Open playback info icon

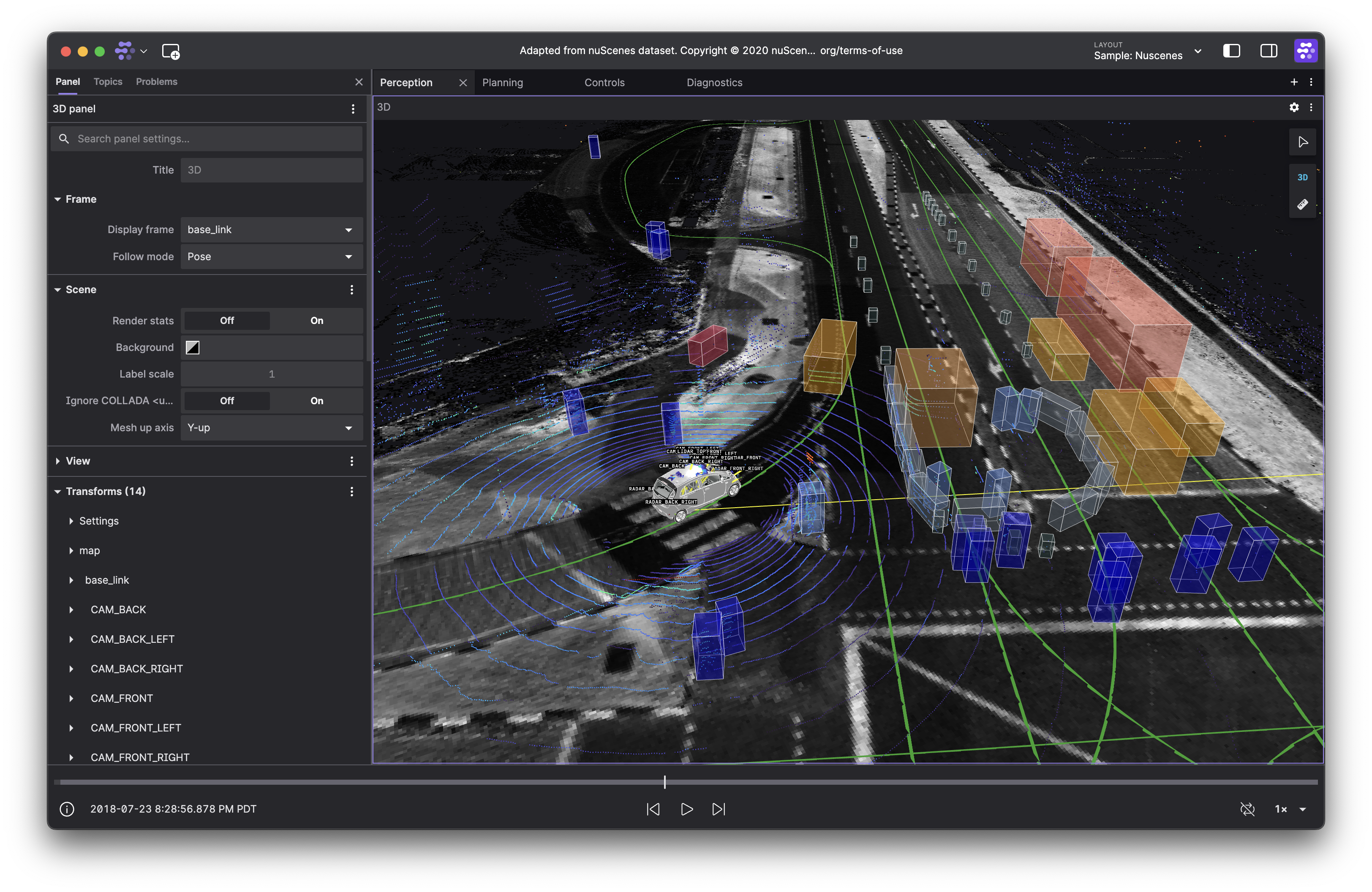[x=67, y=809]
